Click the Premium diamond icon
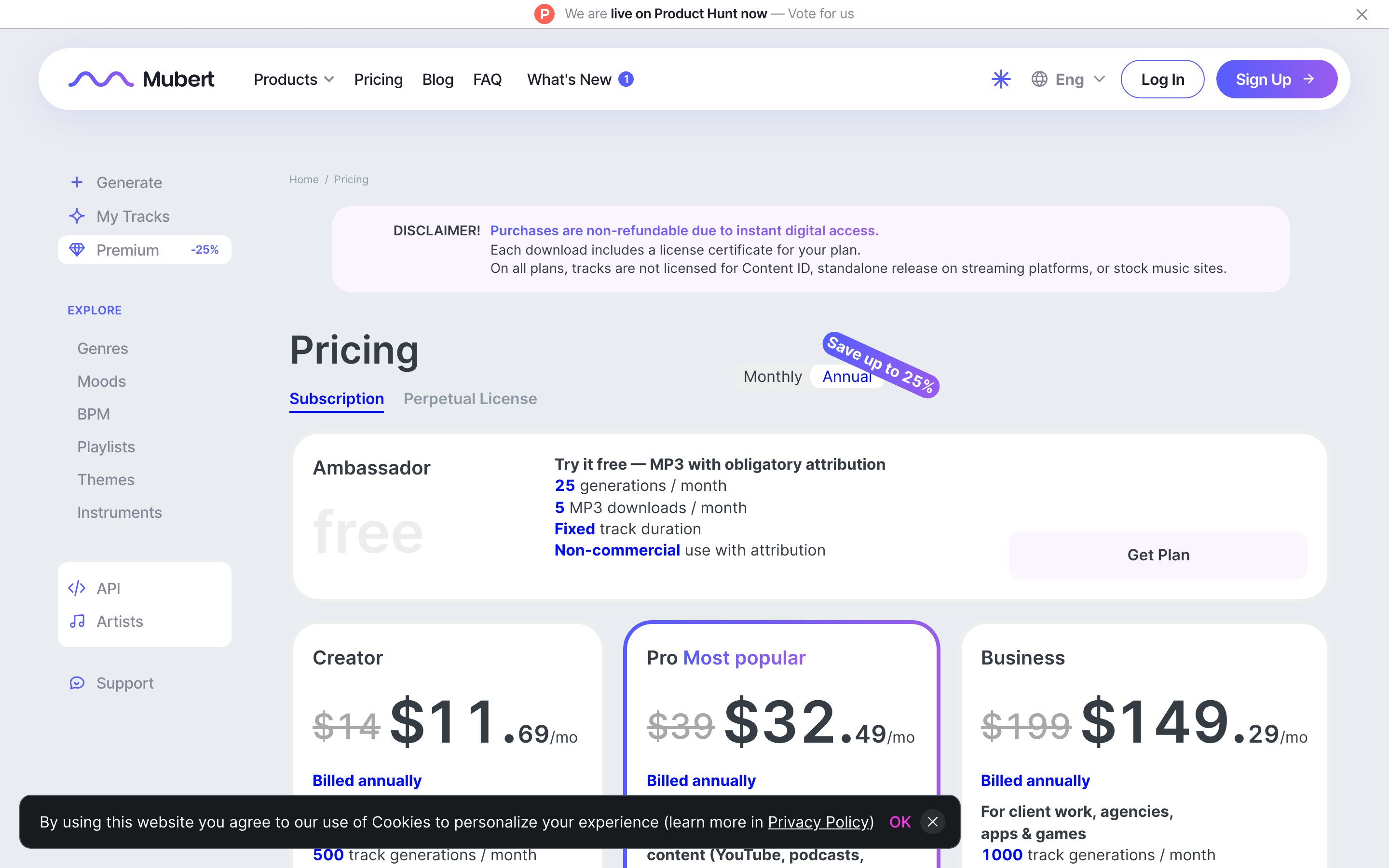The height and width of the screenshot is (868, 1389). (x=77, y=250)
